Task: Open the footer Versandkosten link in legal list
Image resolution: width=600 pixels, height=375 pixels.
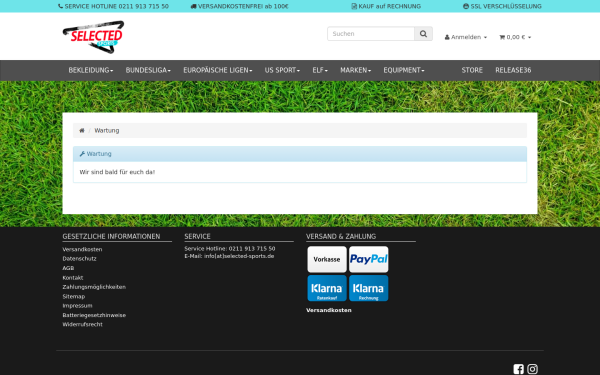Action: (x=82, y=249)
